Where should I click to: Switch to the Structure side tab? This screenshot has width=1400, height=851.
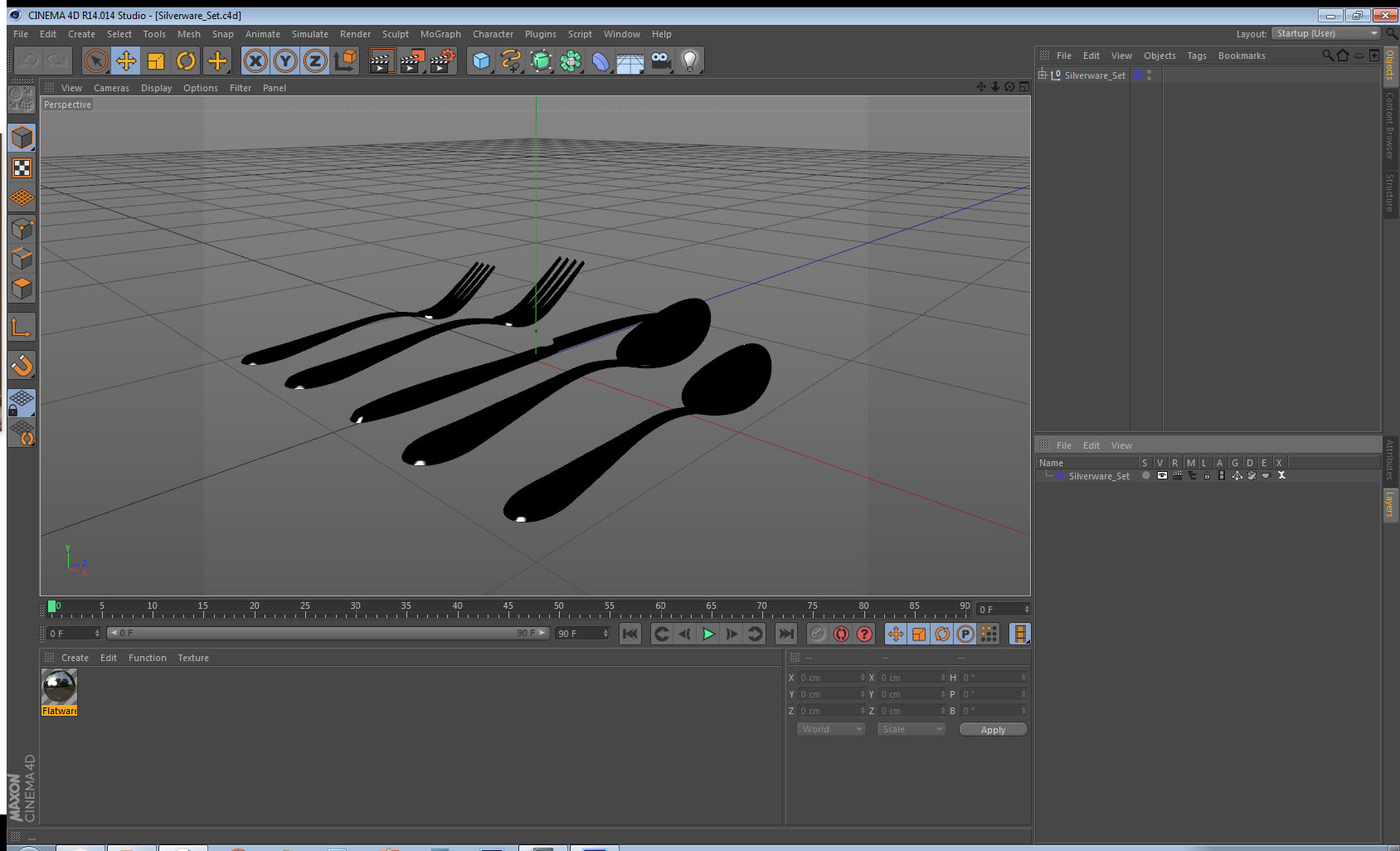tap(1390, 192)
